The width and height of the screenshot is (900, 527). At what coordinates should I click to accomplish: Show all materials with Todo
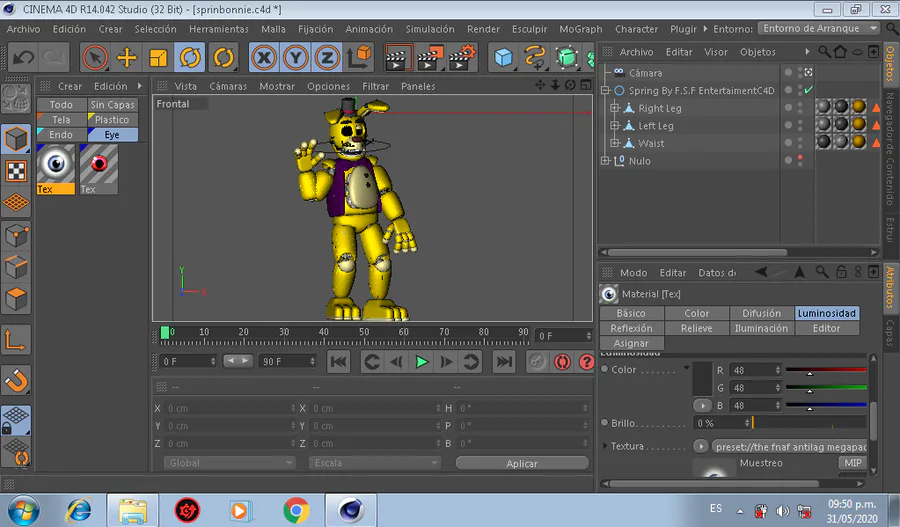tap(61, 104)
